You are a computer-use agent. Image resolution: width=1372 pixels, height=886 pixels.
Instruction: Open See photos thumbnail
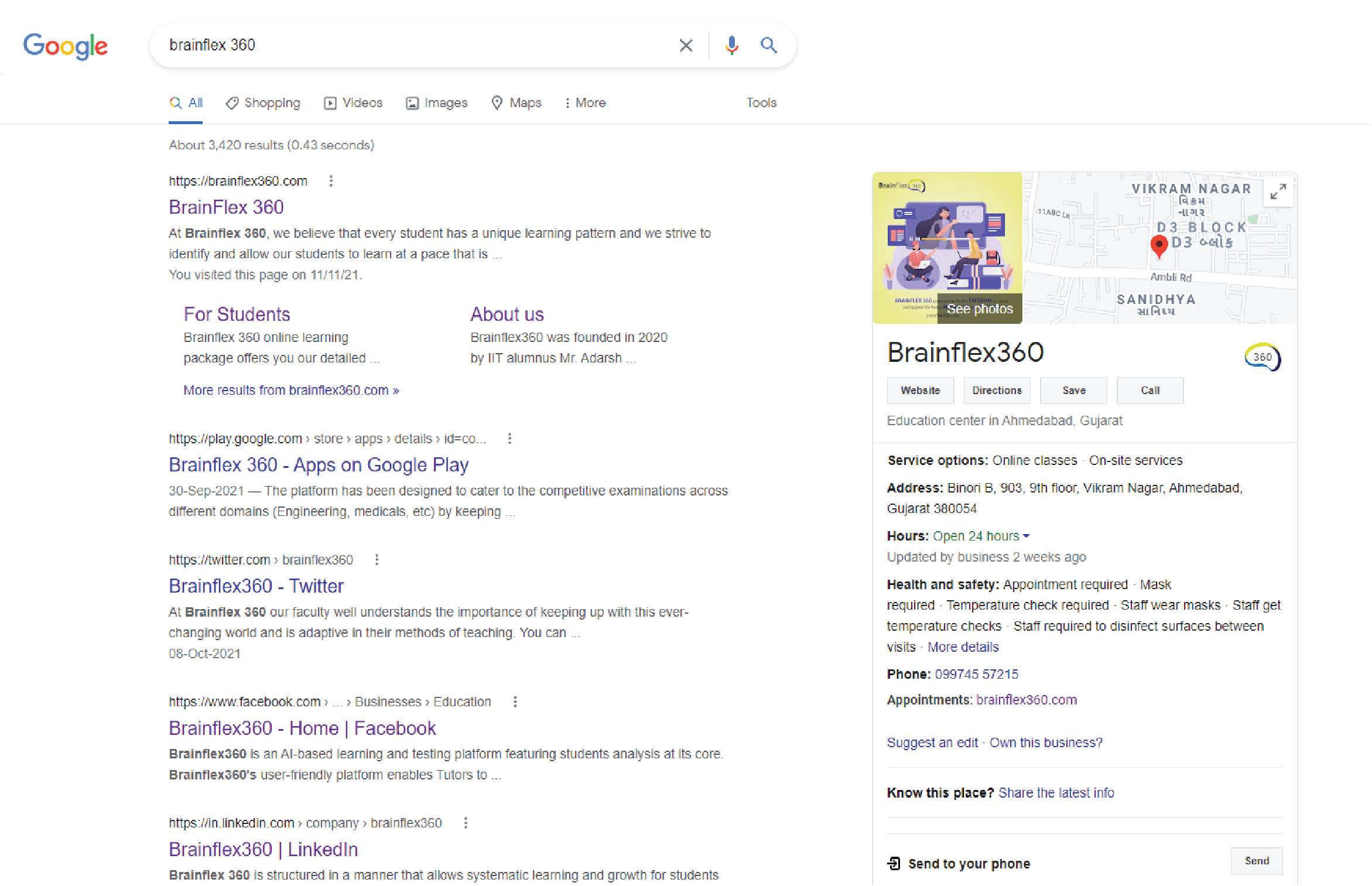(947, 248)
